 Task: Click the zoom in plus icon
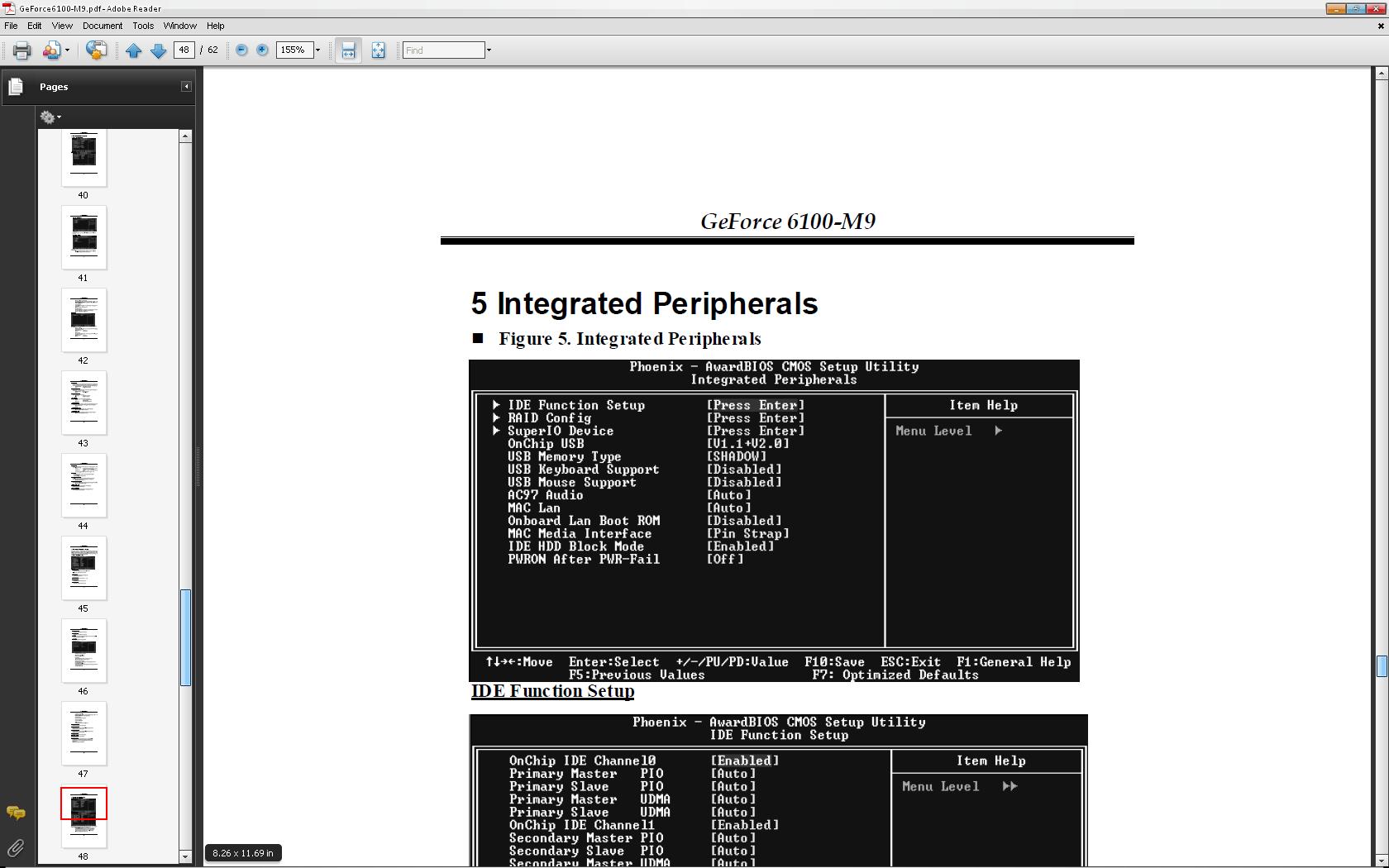point(262,50)
